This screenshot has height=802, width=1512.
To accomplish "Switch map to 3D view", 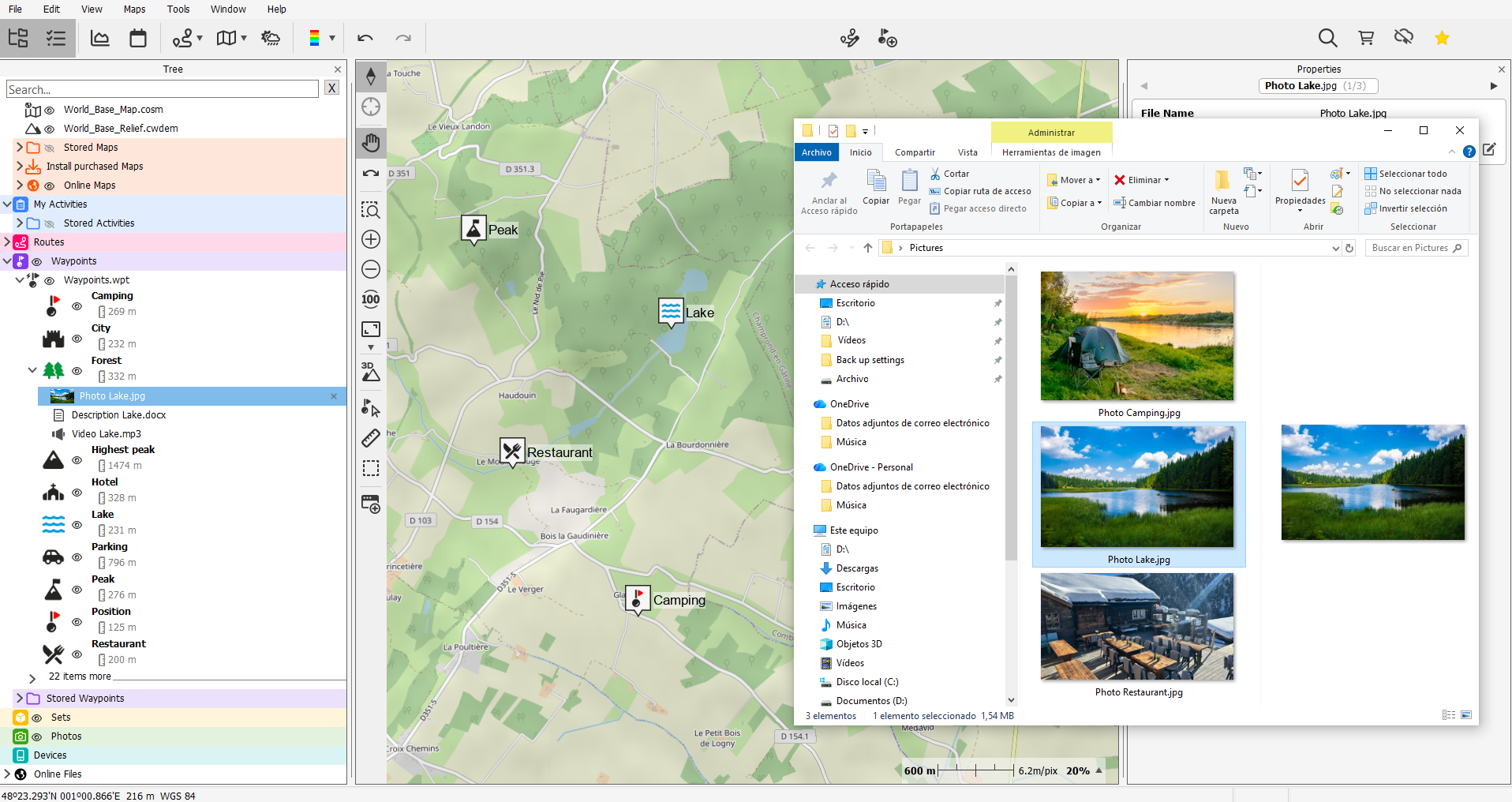I will click(371, 372).
